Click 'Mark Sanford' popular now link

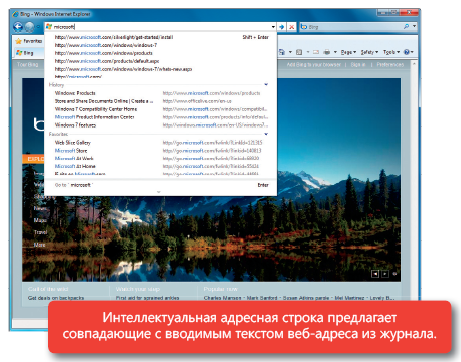click(262, 298)
